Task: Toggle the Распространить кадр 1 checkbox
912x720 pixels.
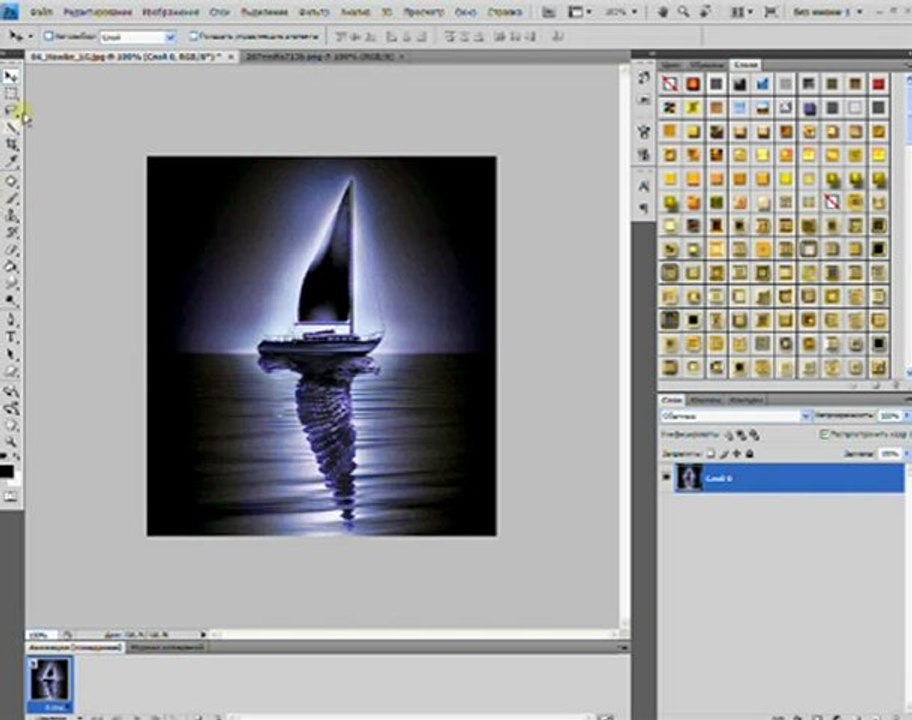Action: tap(824, 434)
